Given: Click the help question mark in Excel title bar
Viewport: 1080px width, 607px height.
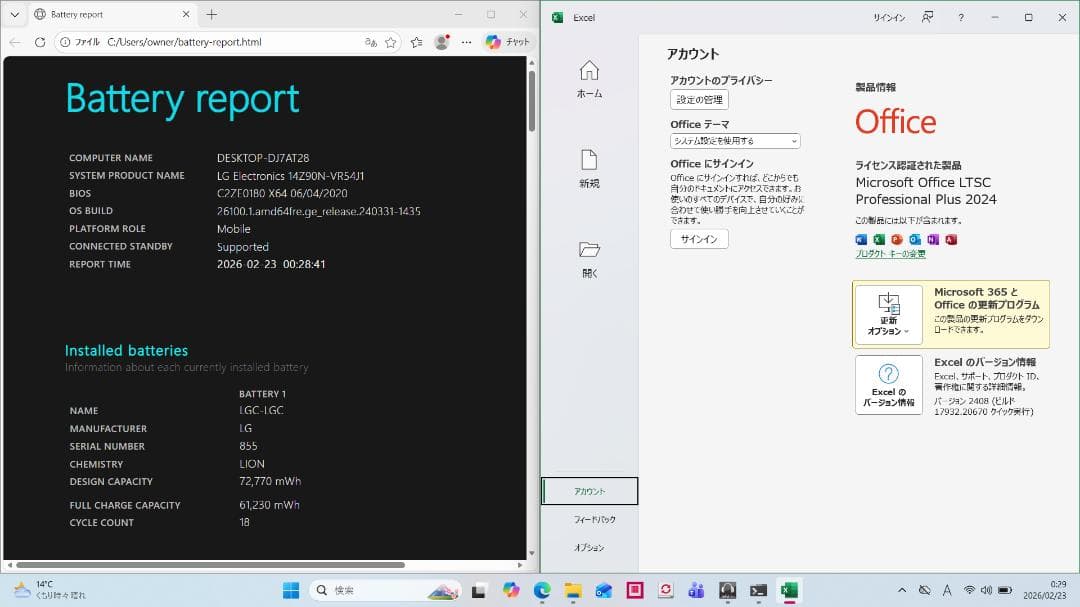Looking at the screenshot, I should (x=961, y=17).
